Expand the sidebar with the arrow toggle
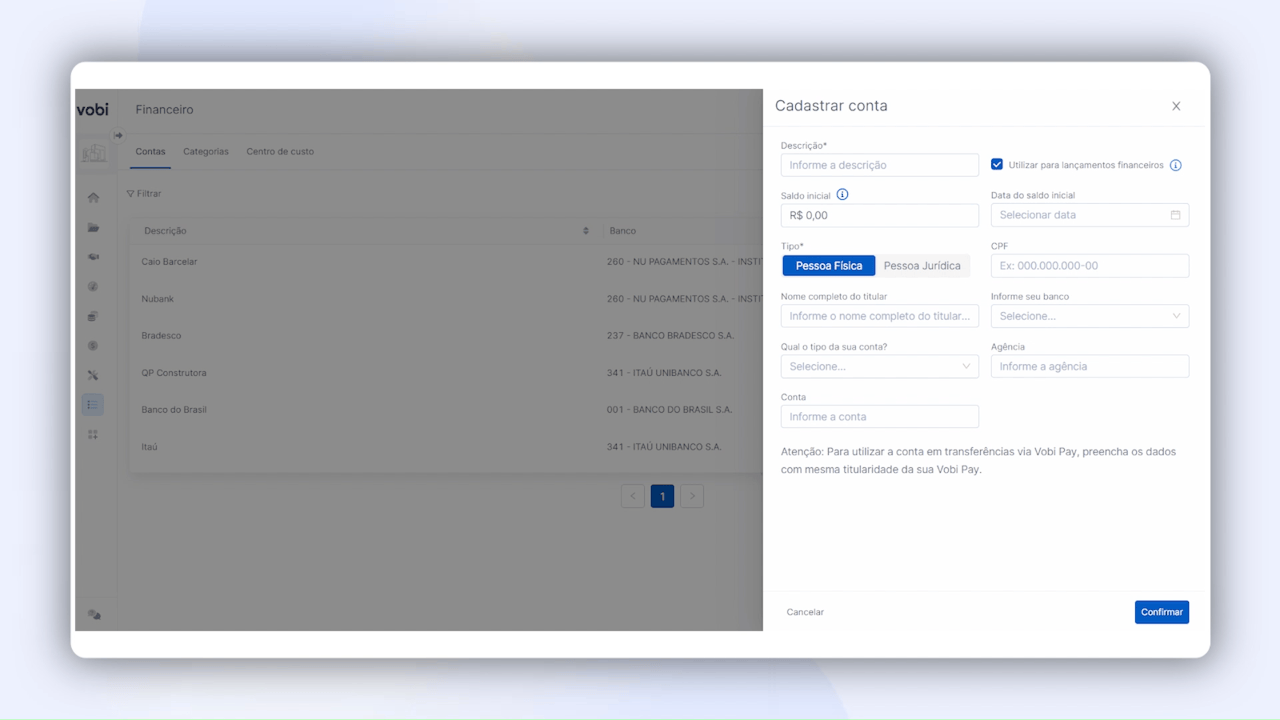1280x720 pixels. [117, 136]
